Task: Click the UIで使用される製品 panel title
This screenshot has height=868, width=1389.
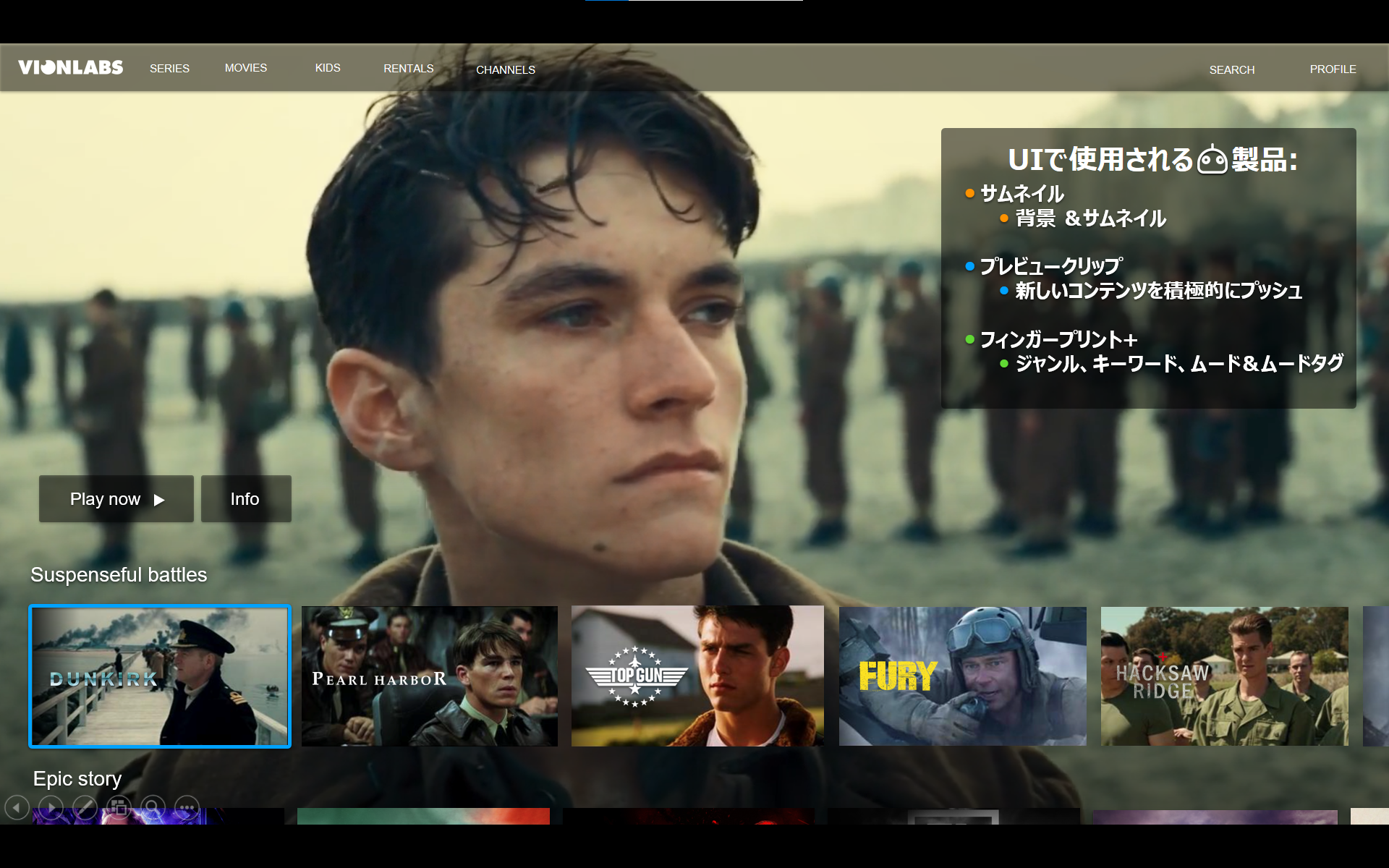Action: tap(1152, 160)
